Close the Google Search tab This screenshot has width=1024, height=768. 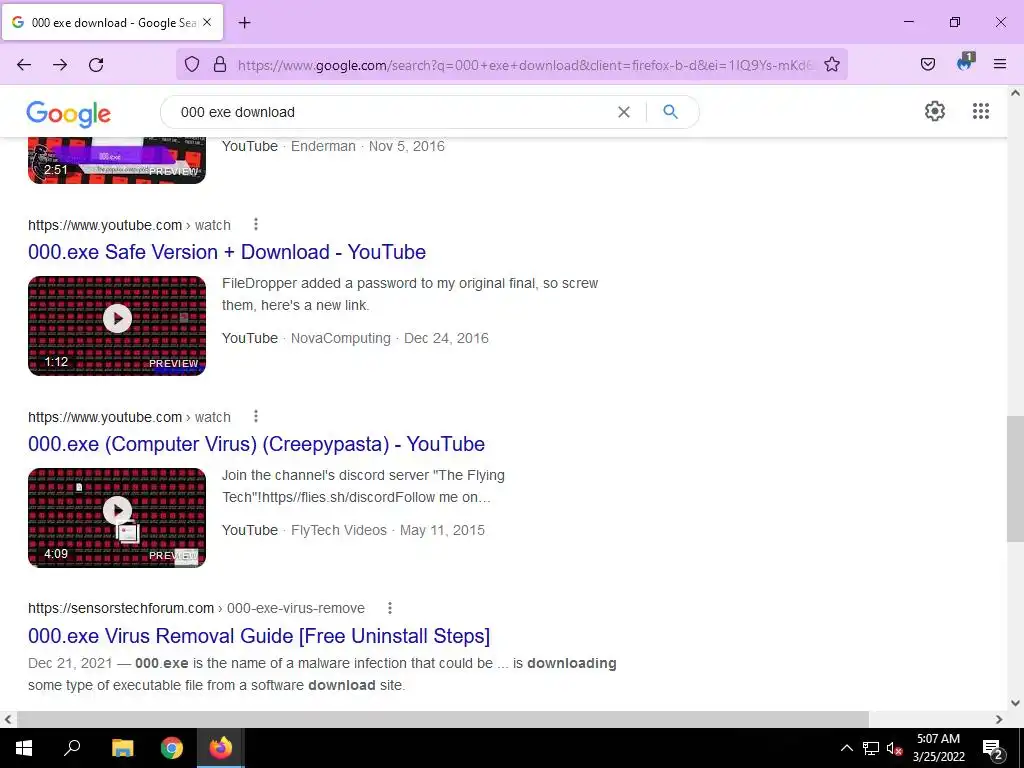[x=207, y=22]
